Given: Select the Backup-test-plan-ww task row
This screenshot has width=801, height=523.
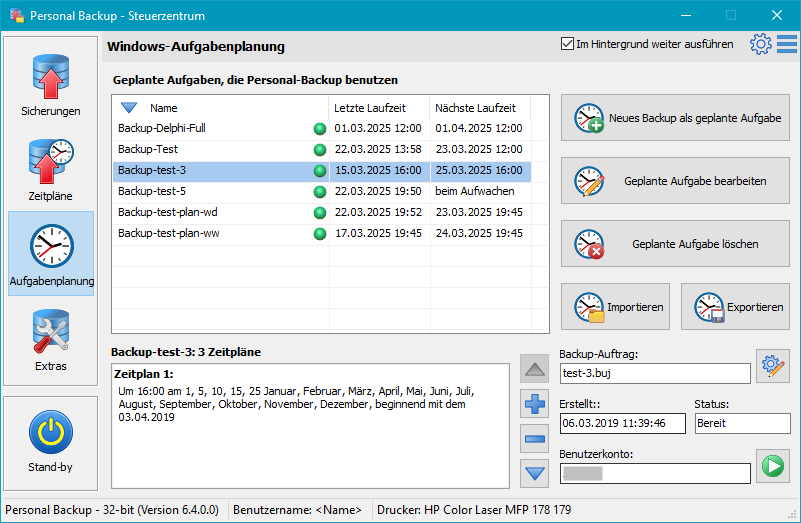Looking at the screenshot, I should tap(322, 233).
